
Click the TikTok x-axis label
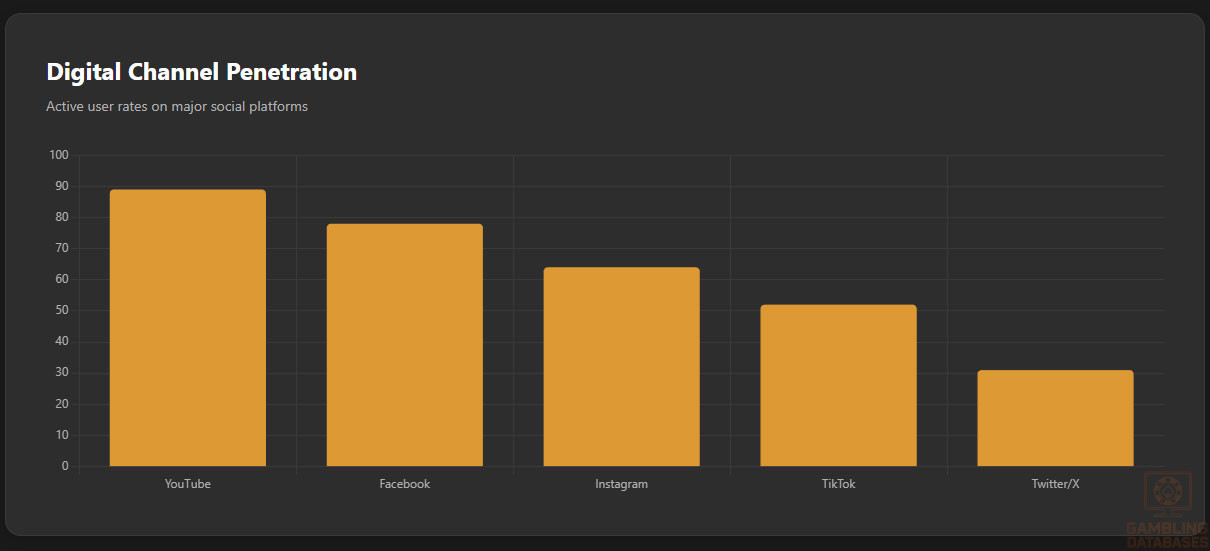tap(838, 484)
